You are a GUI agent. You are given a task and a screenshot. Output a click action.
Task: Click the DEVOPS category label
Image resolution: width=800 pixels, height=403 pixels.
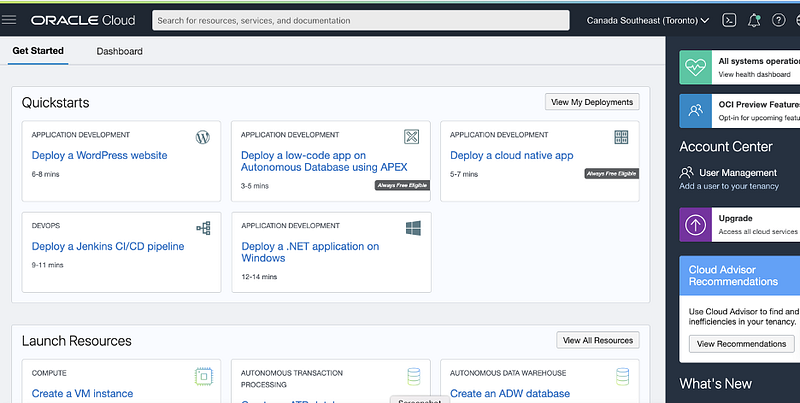point(46,225)
